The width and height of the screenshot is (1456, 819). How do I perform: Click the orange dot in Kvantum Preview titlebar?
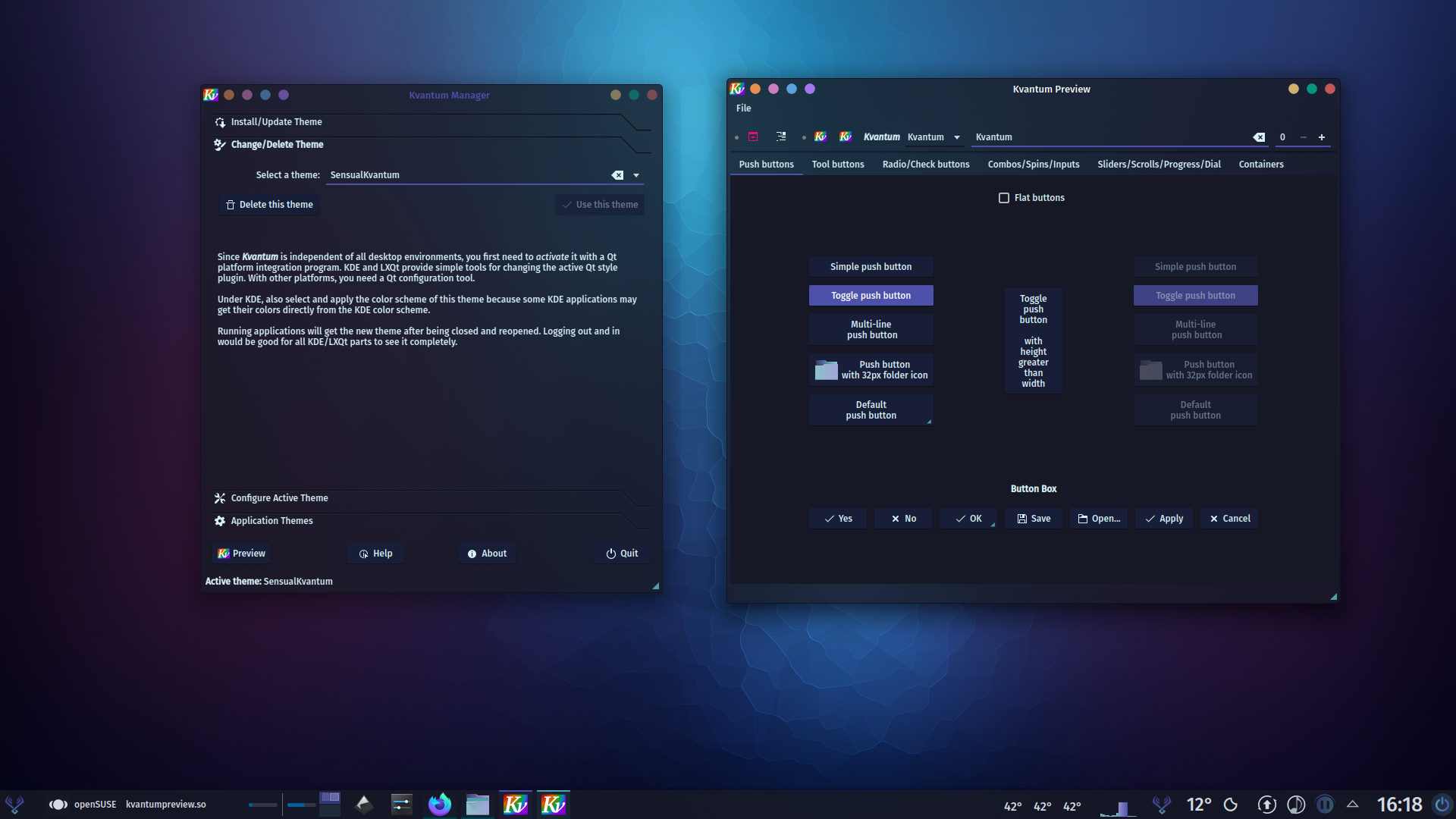[755, 89]
